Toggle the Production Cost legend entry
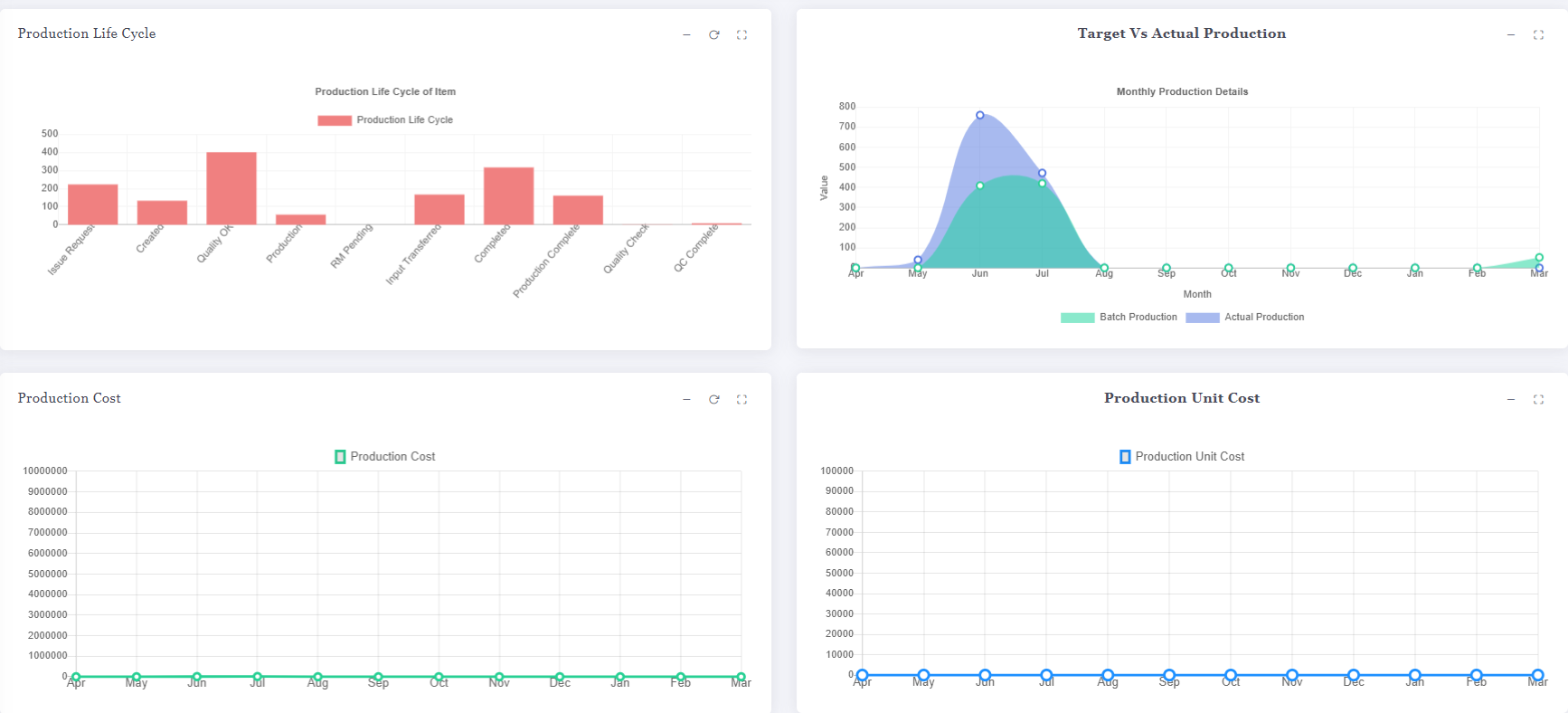Viewport: 1568px width, 713px height. click(385, 457)
